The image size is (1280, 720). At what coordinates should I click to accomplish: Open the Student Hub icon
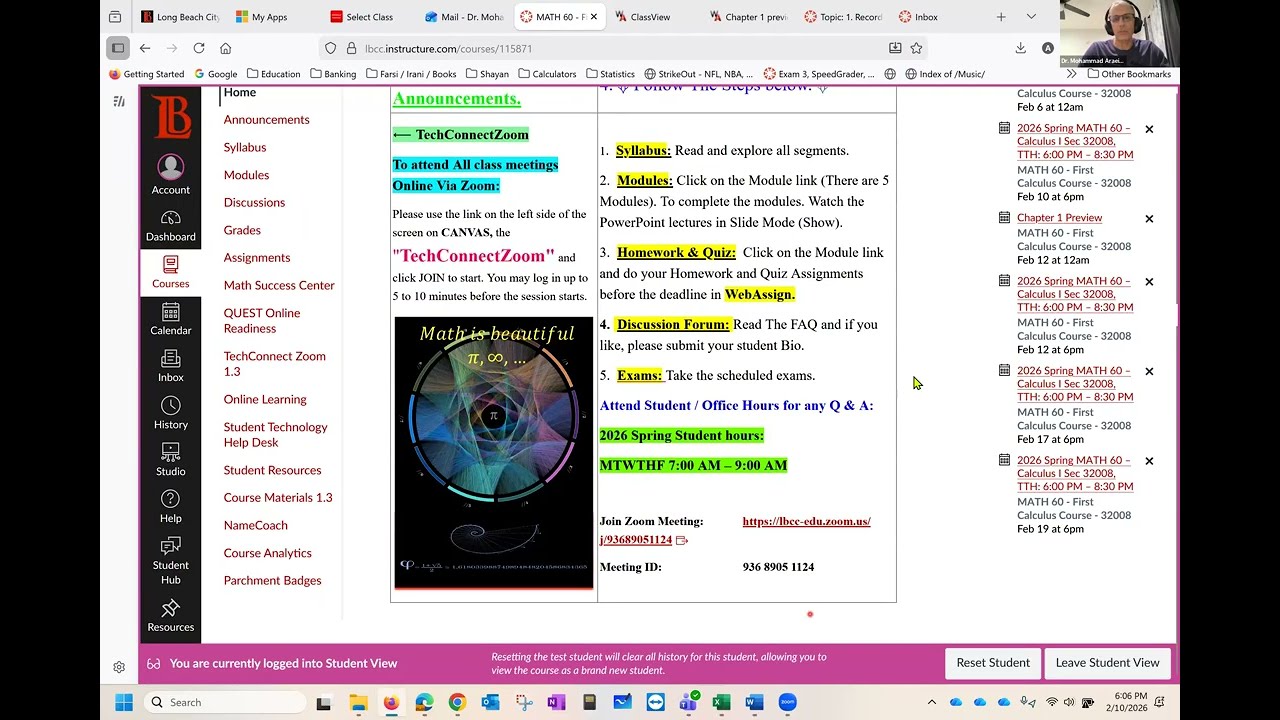point(170,560)
